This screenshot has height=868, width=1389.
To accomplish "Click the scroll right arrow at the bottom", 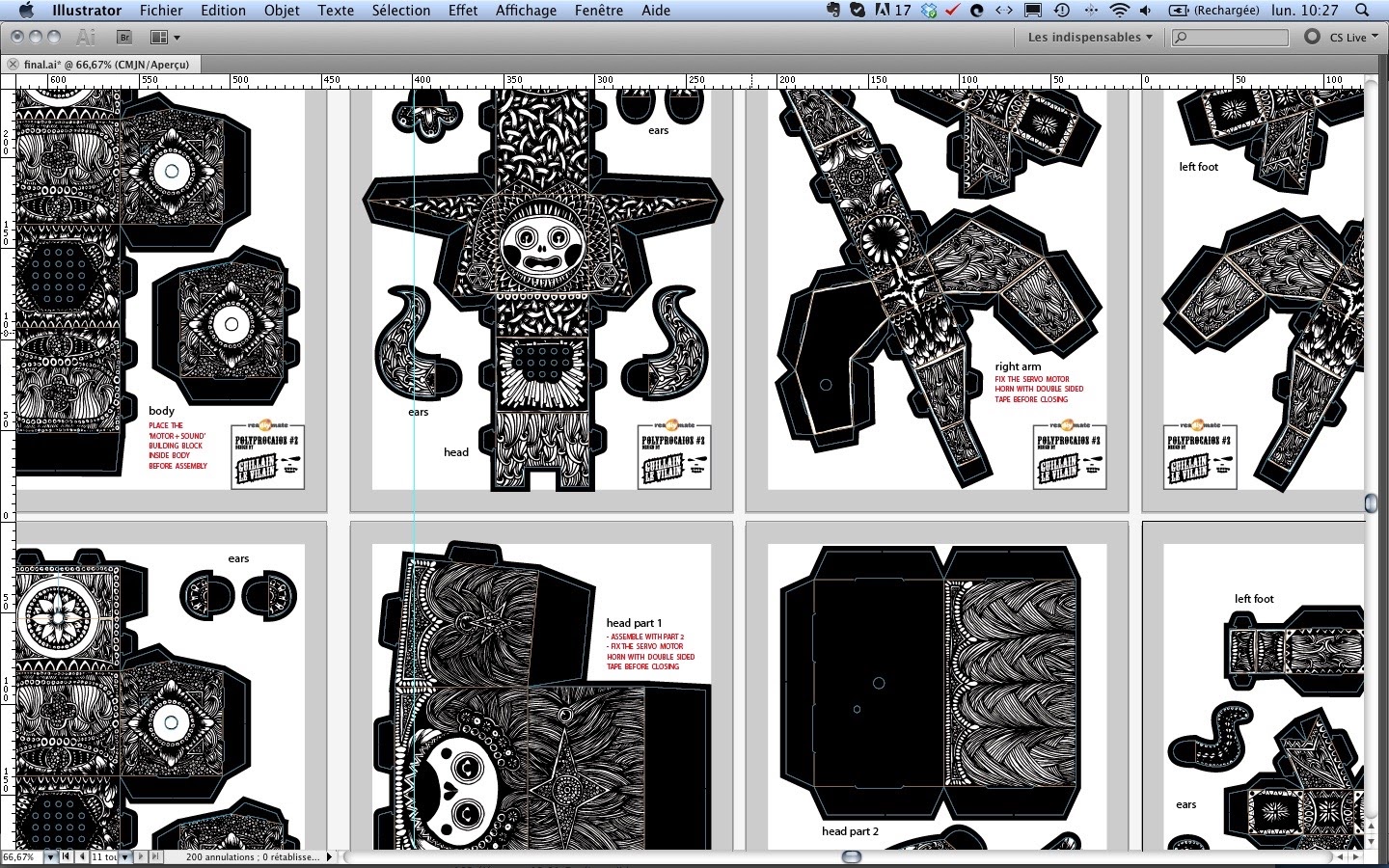I will [x=1356, y=856].
